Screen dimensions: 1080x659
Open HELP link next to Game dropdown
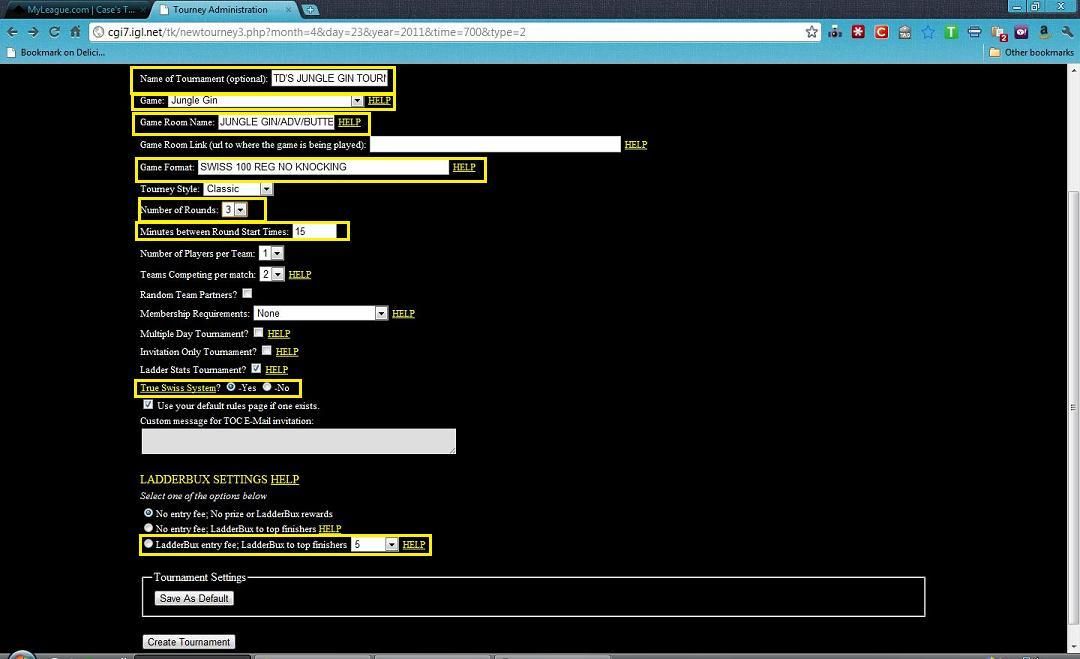pos(379,101)
